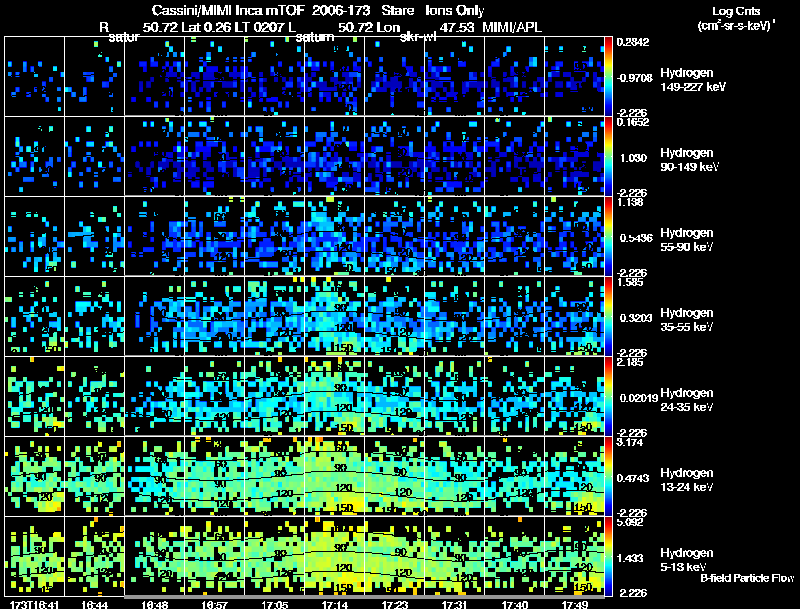Click the '-0.9708' color scale midpoint
The image size is (800, 609).
point(634,78)
